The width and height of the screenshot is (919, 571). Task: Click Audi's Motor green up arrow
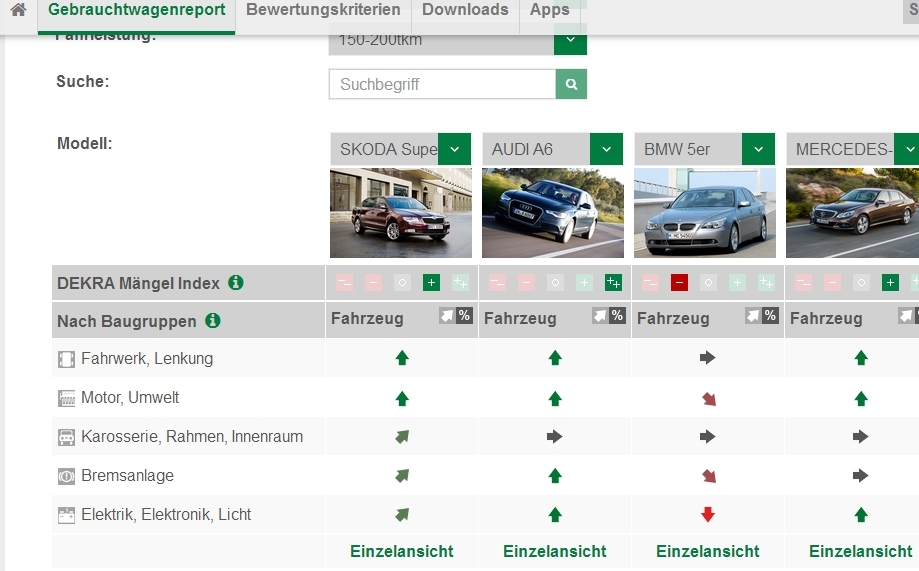[x=555, y=399]
